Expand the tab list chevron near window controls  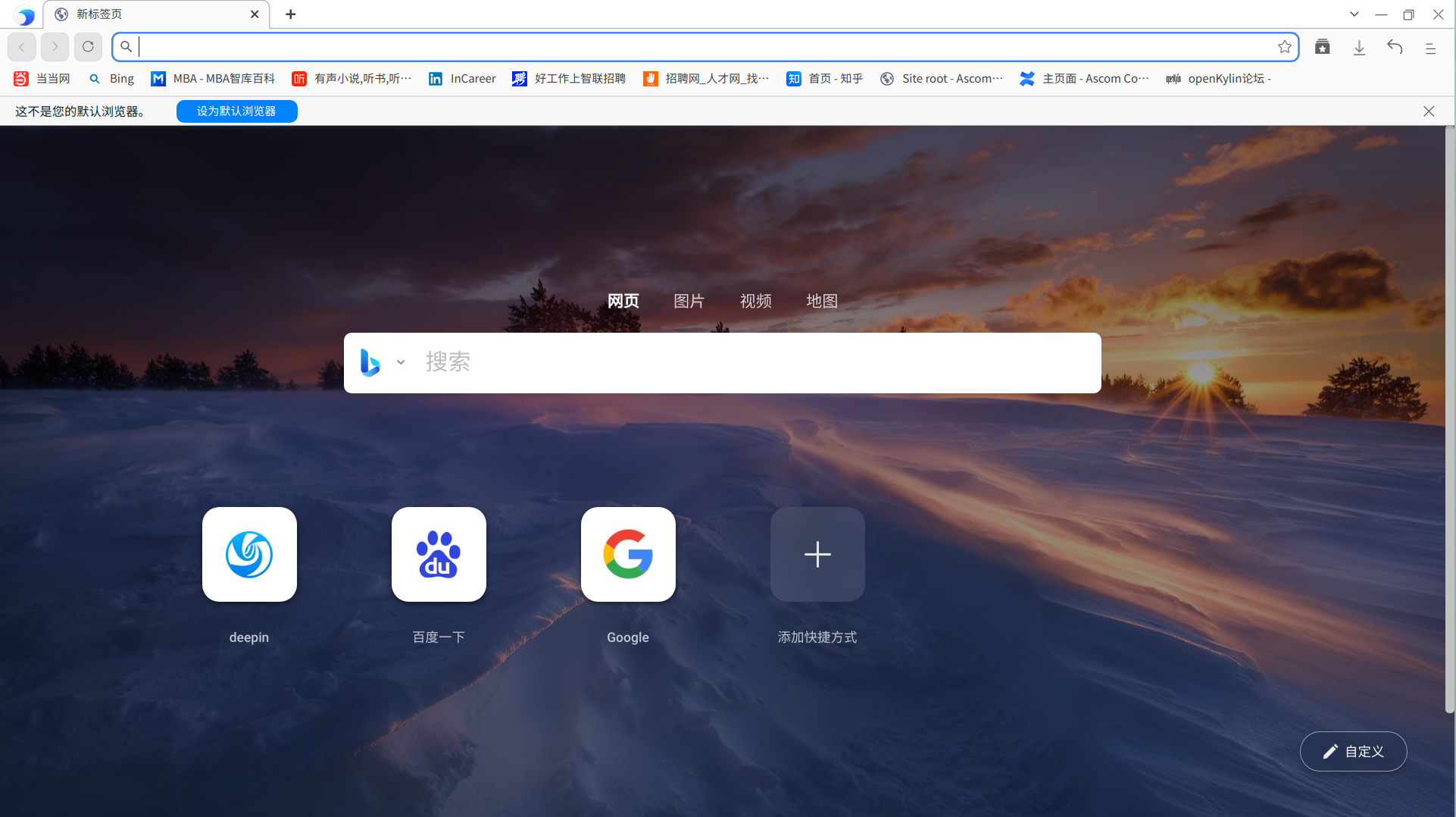pyautogui.click(x=1354, y=14)
